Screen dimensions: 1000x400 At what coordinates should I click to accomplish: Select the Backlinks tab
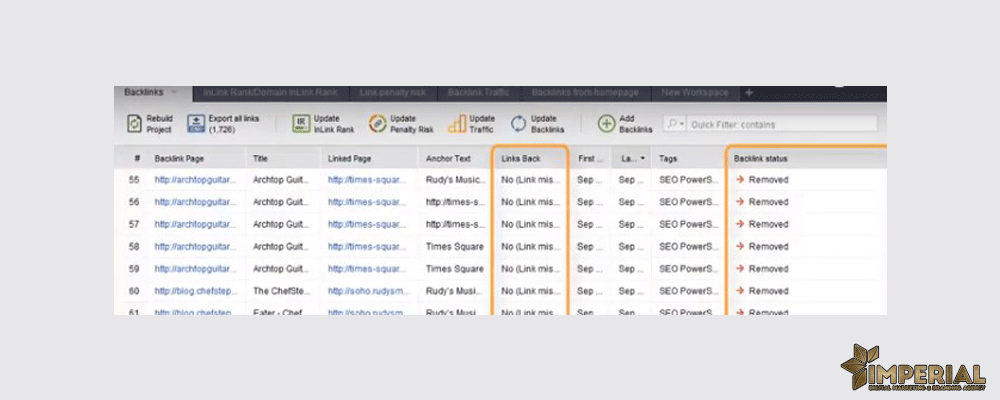pyautogui.click(x=144, y=93)
